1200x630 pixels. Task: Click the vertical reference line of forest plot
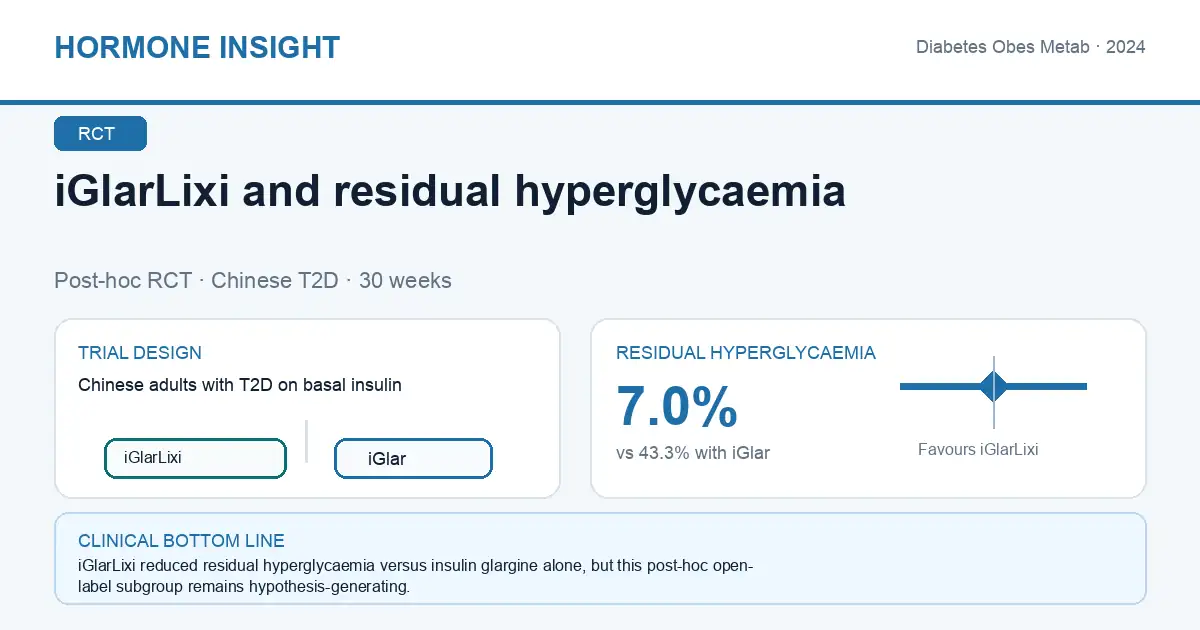point(994,392)
